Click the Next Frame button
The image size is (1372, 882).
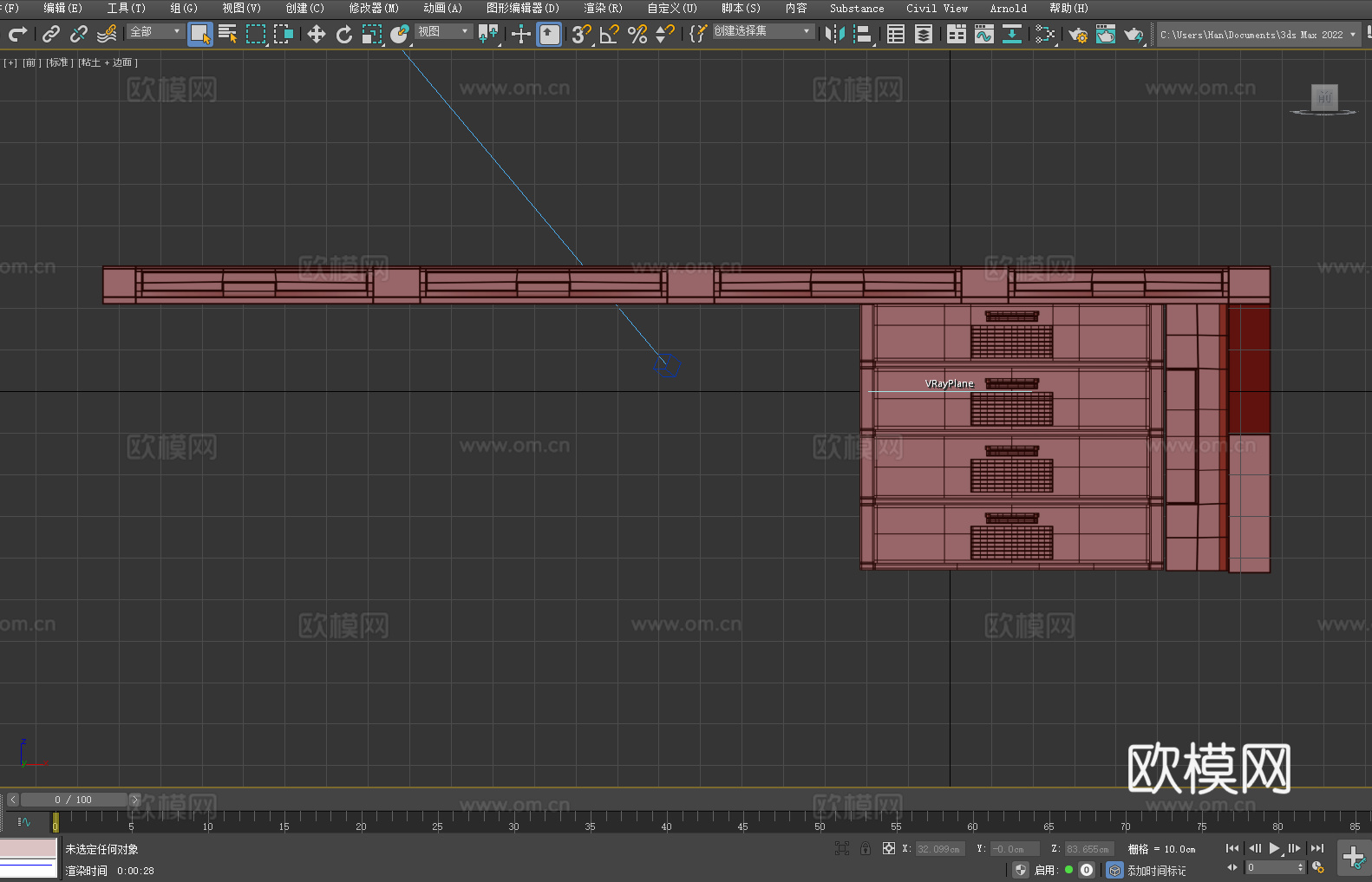(x=1295, y=848)
